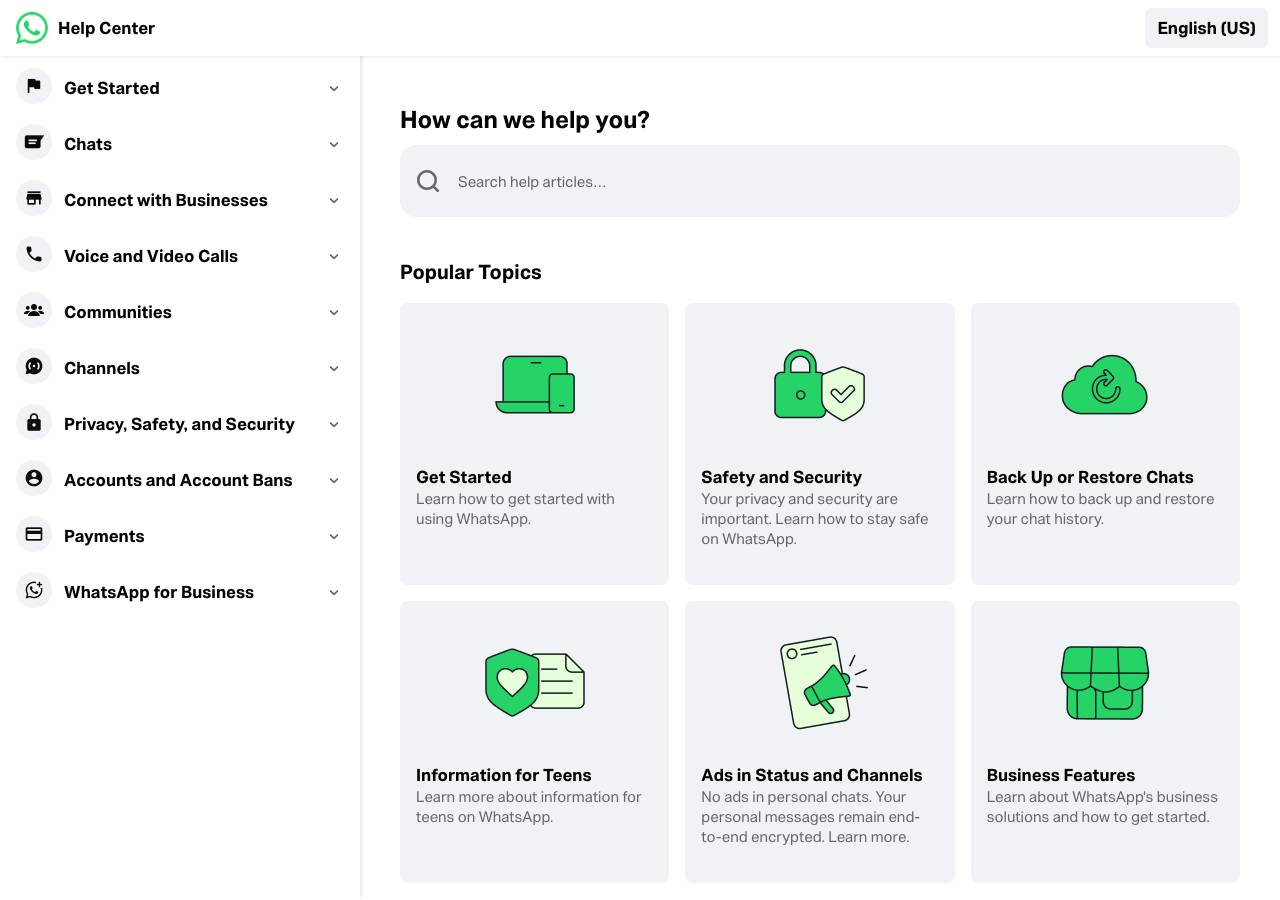Open the Safety and Security topic title
The width and height of the screenshot is (1280, 900).
pyautogui.click(x=781, y=477)
